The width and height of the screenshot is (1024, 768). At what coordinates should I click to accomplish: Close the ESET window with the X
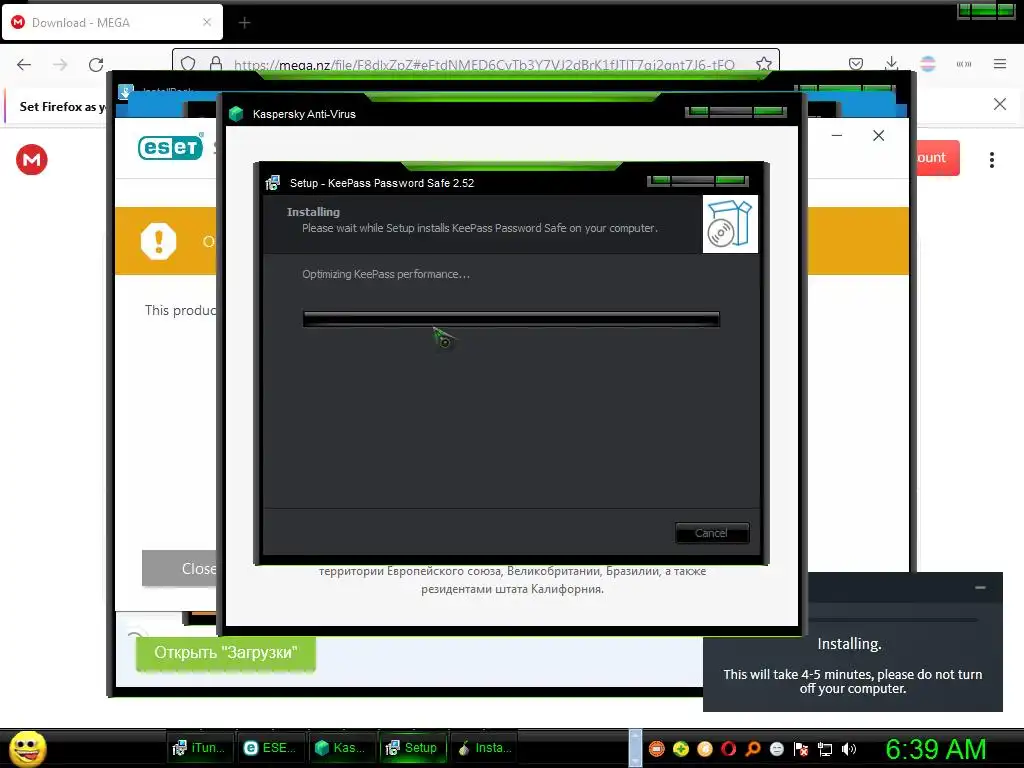[x=878, y=135]
